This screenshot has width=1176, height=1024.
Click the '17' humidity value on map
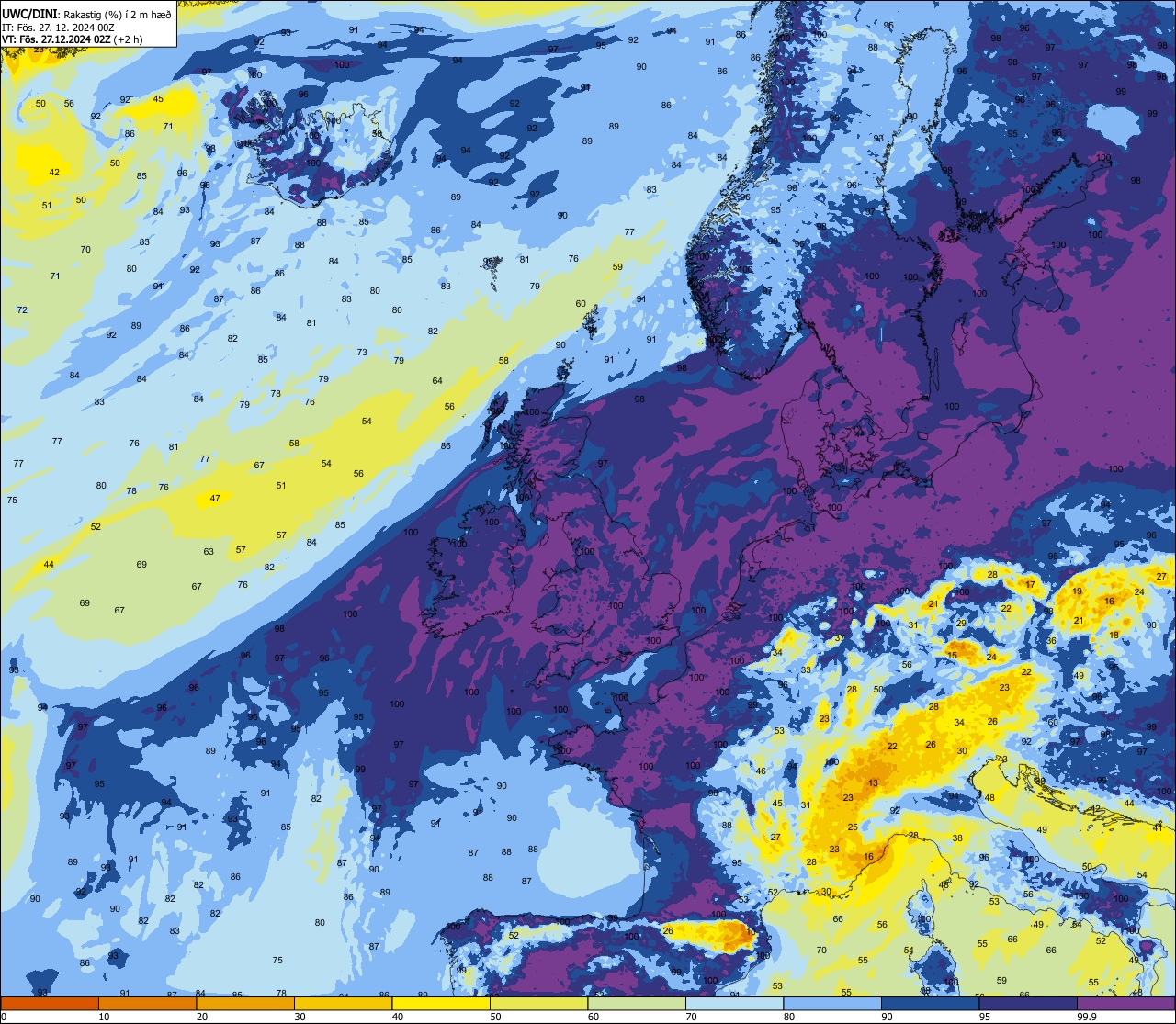click(x=1030, y=584)
